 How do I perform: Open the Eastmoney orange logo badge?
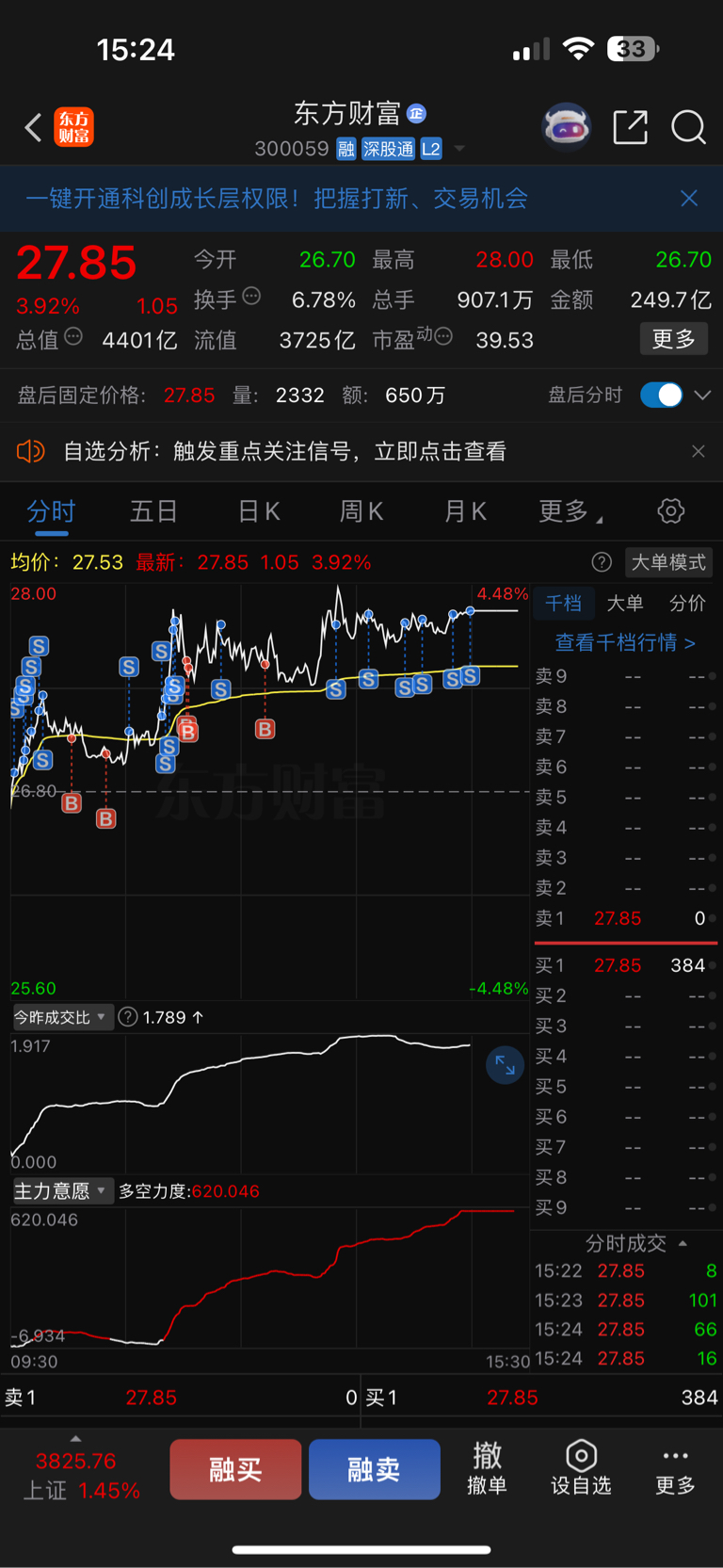pos(74,127)
